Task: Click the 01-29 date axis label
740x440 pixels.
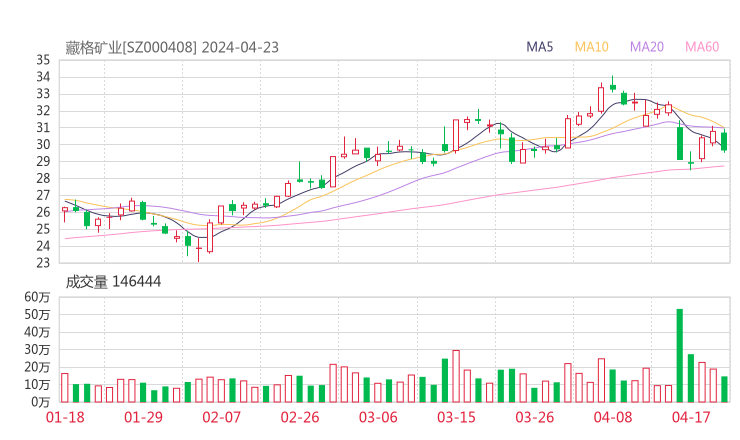Action: (x=143, y=417)
